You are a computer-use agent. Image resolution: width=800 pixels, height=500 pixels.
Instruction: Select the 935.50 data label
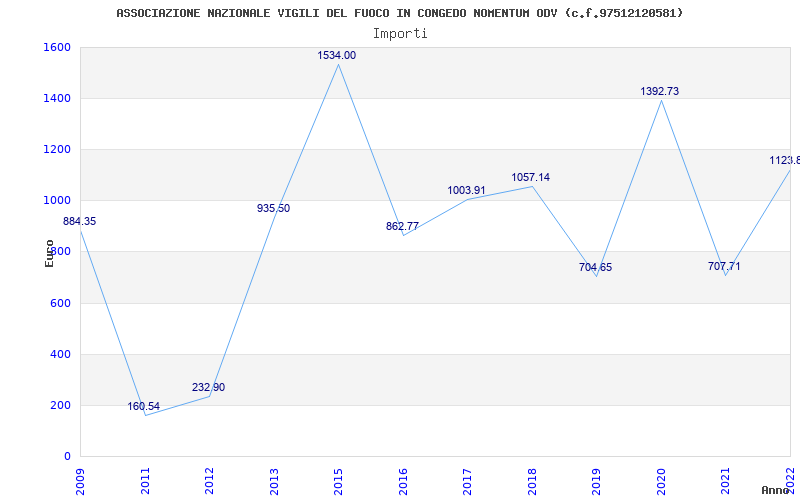coord(273,208)
